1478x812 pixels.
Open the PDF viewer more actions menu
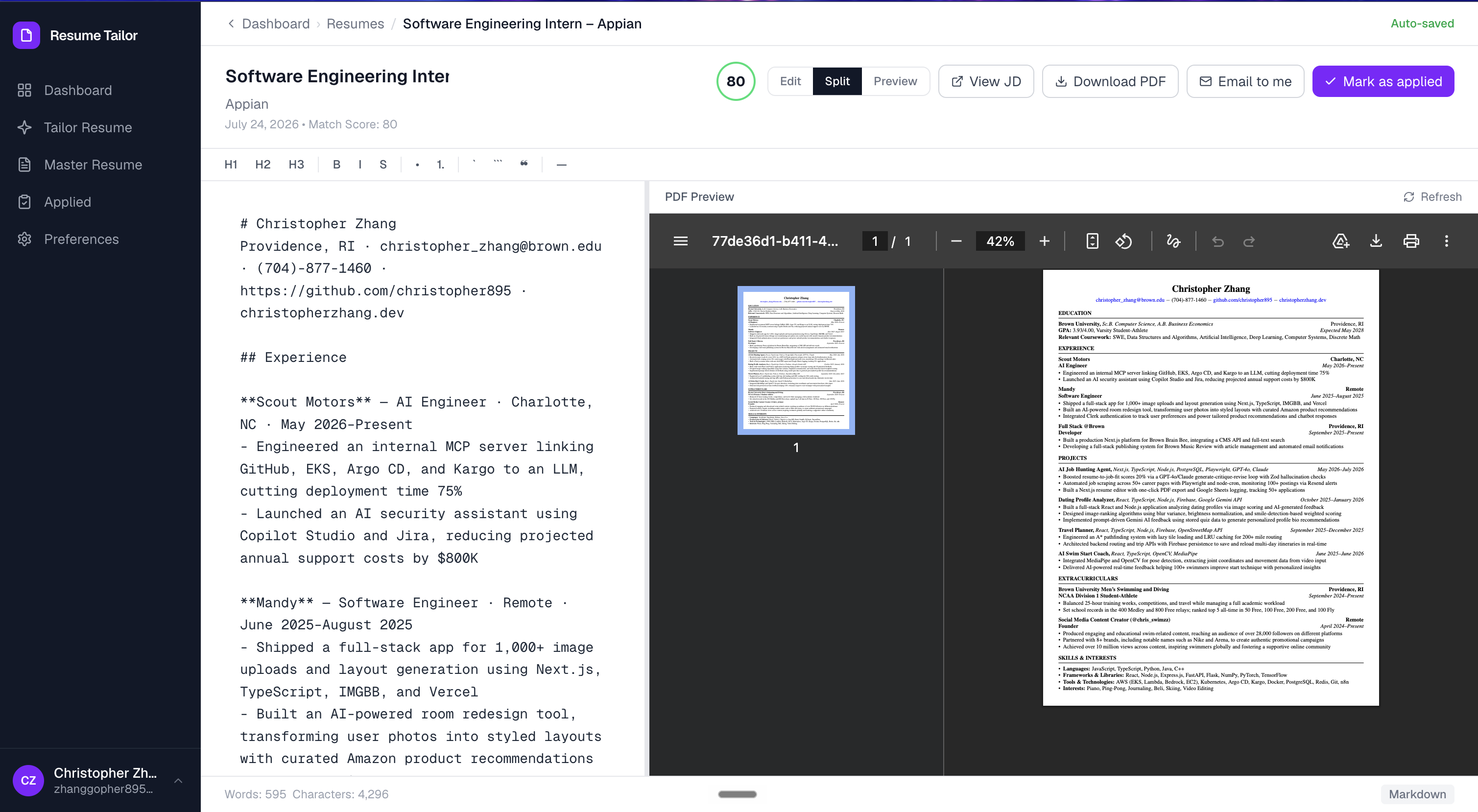tap(1447, 241)
